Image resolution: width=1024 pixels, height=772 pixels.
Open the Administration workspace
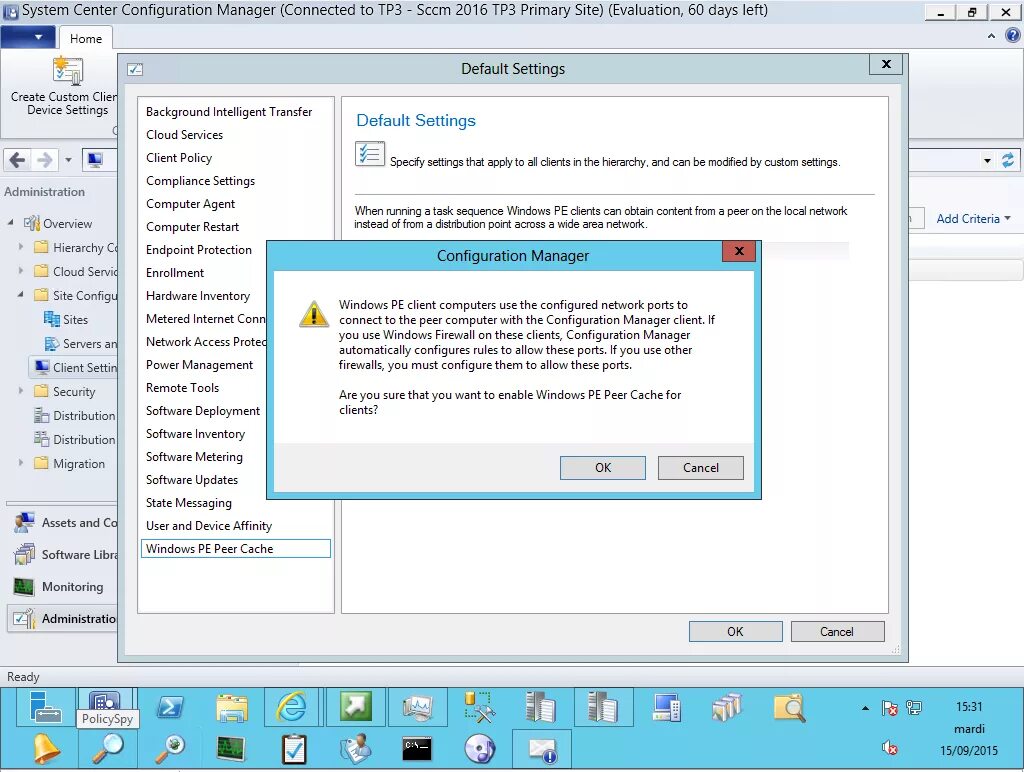tap(63, 618)
